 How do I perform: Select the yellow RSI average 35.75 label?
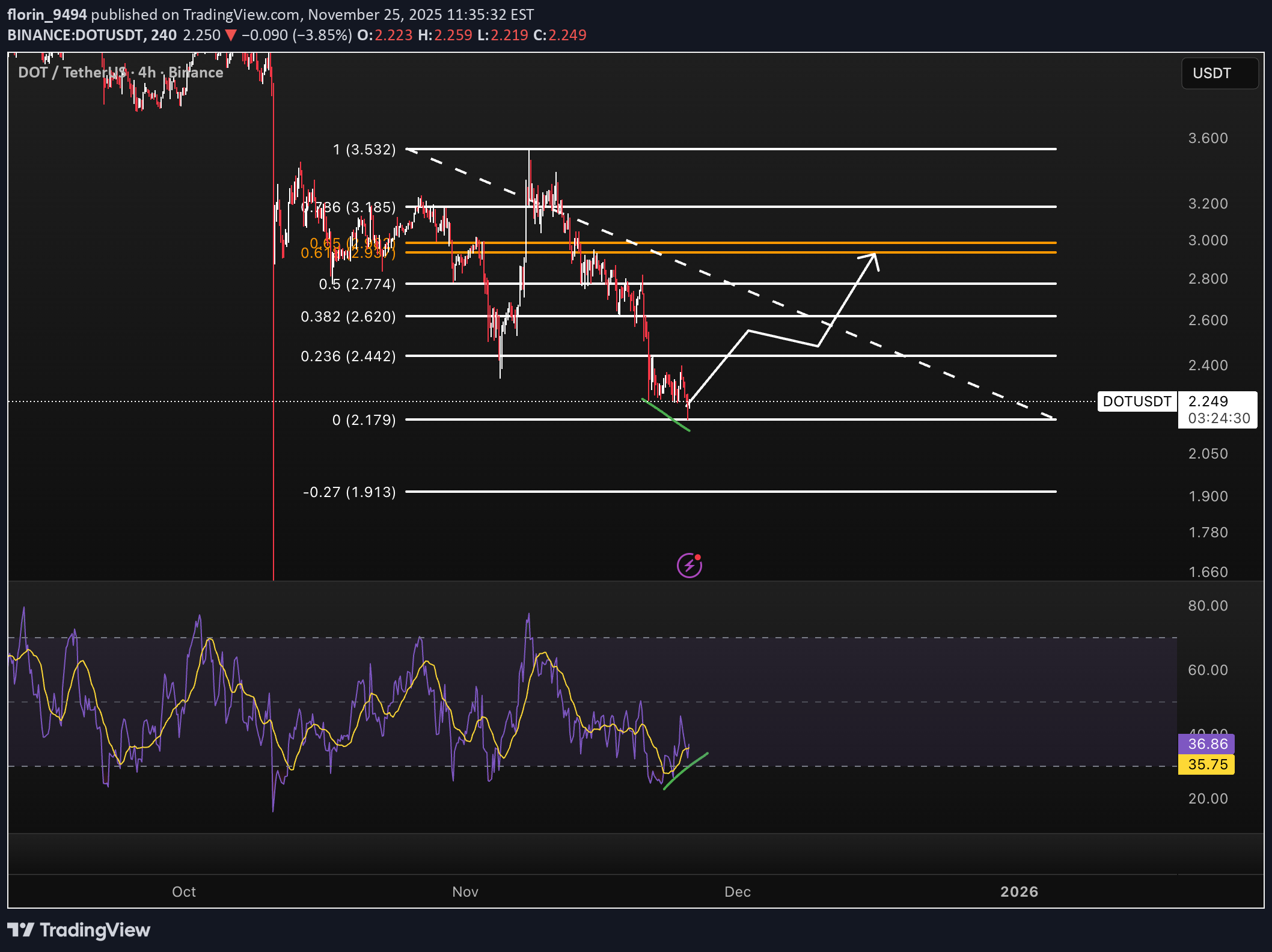1207,764
